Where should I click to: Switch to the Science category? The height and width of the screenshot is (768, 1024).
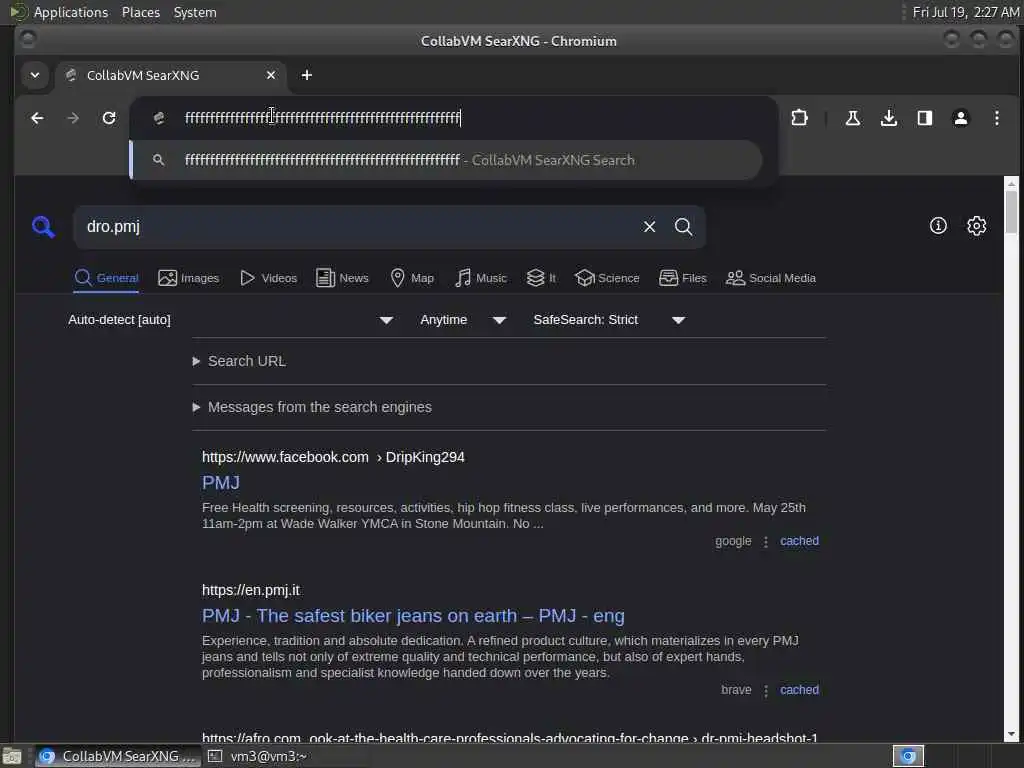(607, 278)
